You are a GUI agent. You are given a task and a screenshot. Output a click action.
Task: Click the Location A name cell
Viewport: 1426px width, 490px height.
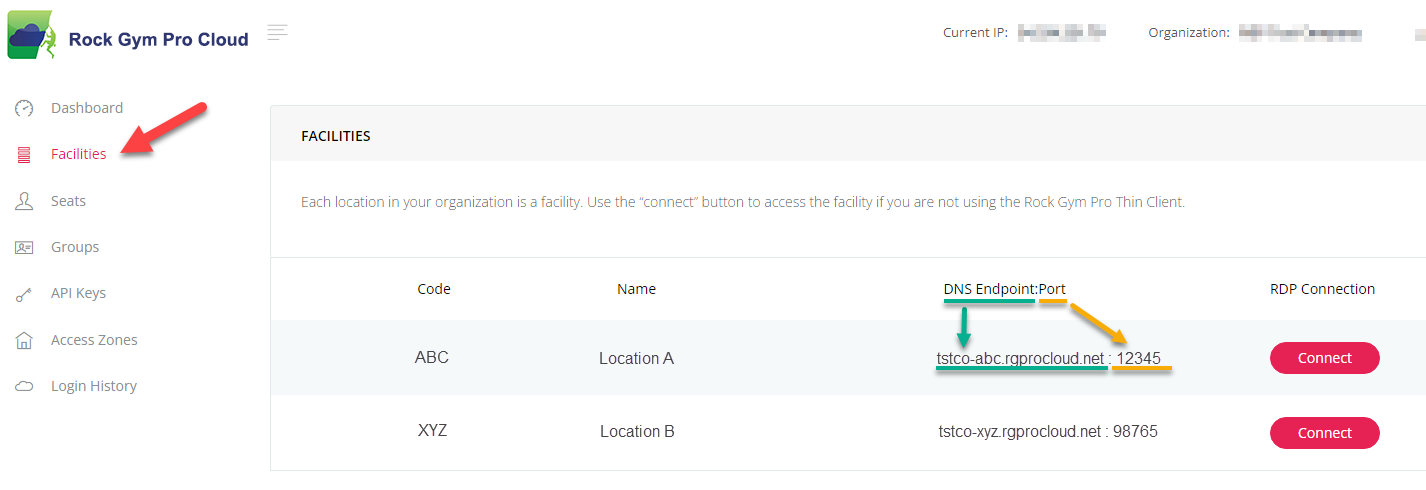[x=636, y=358]
